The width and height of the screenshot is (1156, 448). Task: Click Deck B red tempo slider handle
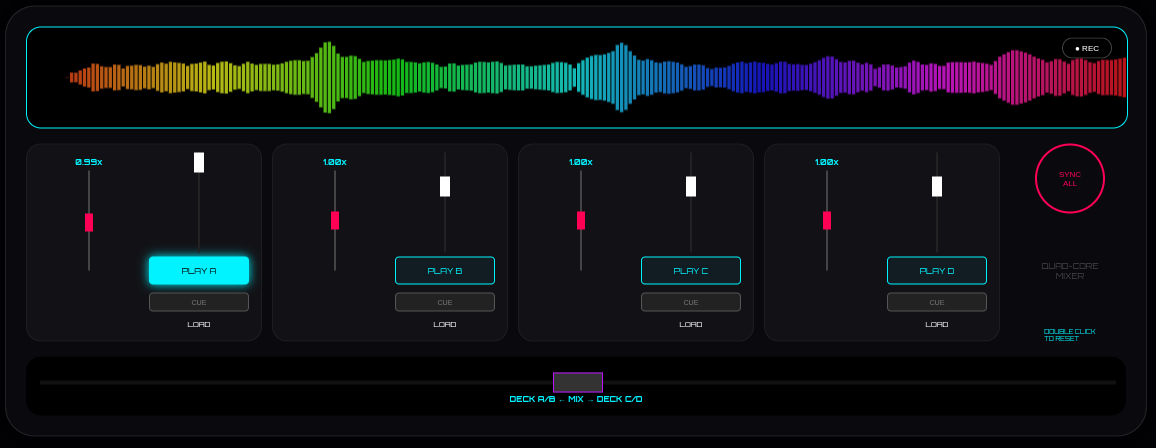tap(335, 220)
